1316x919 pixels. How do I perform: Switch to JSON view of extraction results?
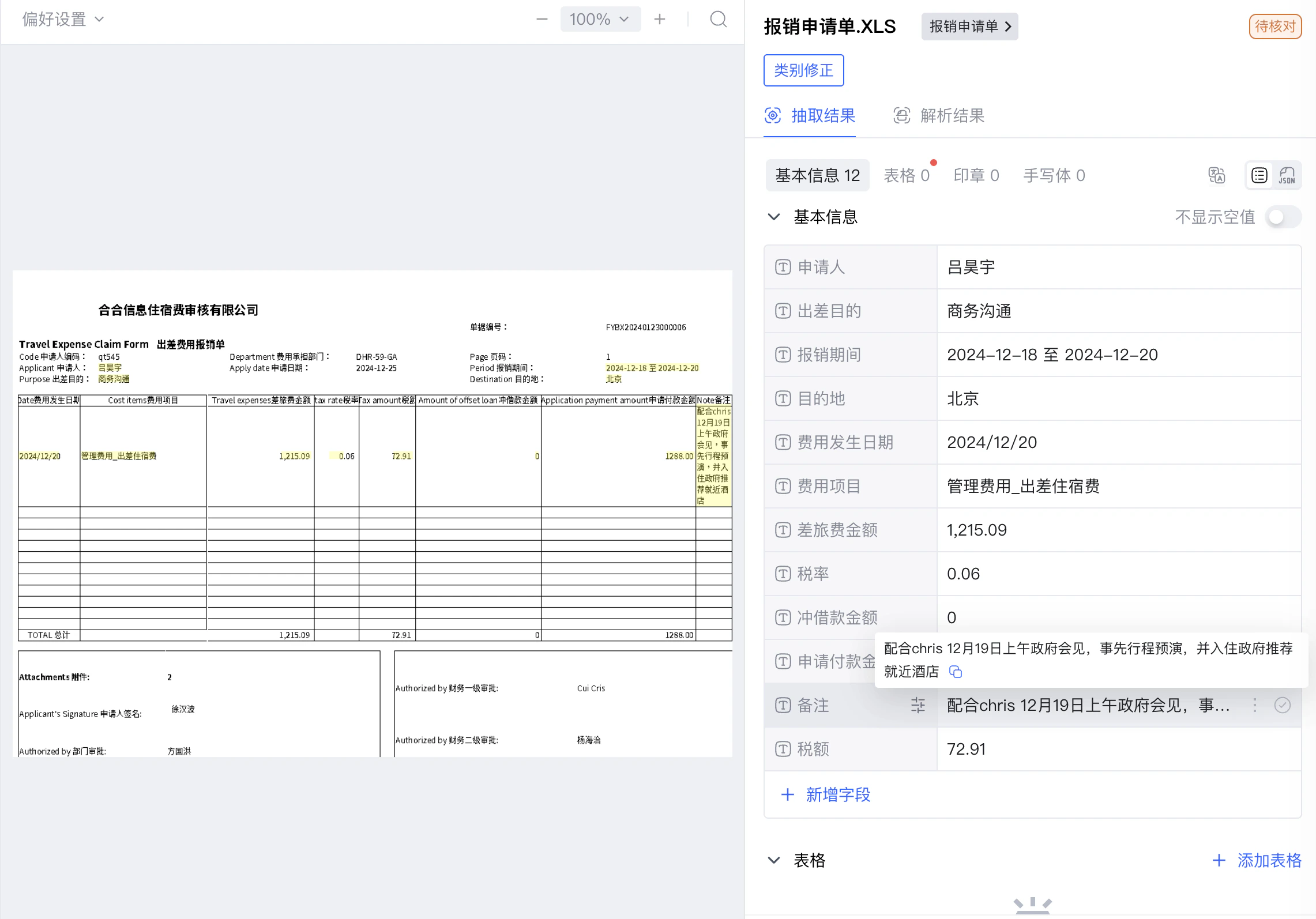pyautogui.click(x=1287, y=175)
